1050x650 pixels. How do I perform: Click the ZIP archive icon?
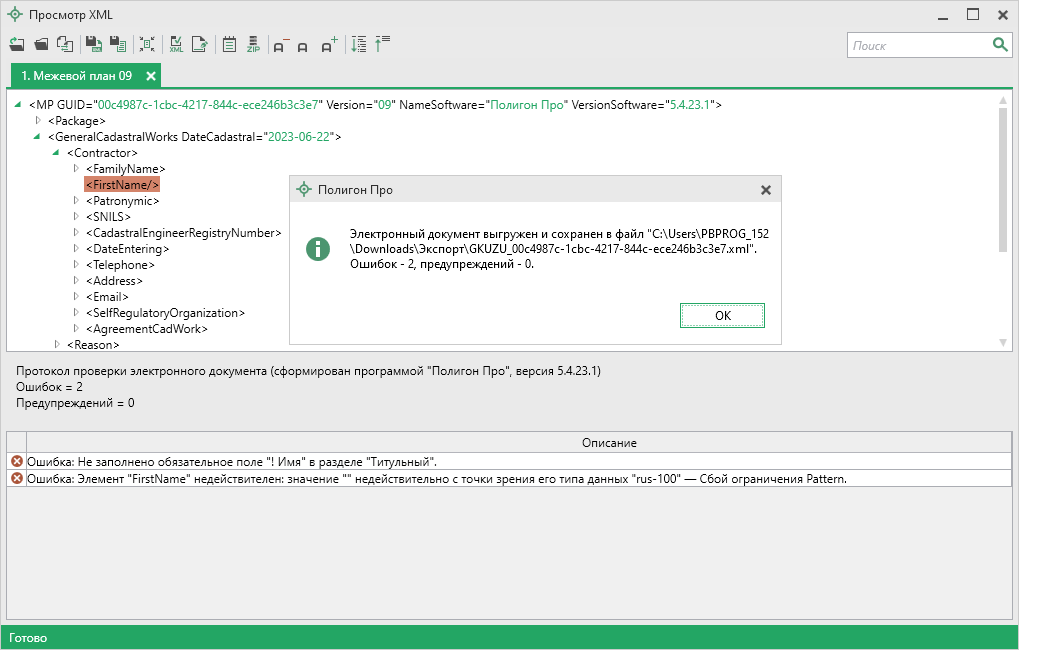253,44
